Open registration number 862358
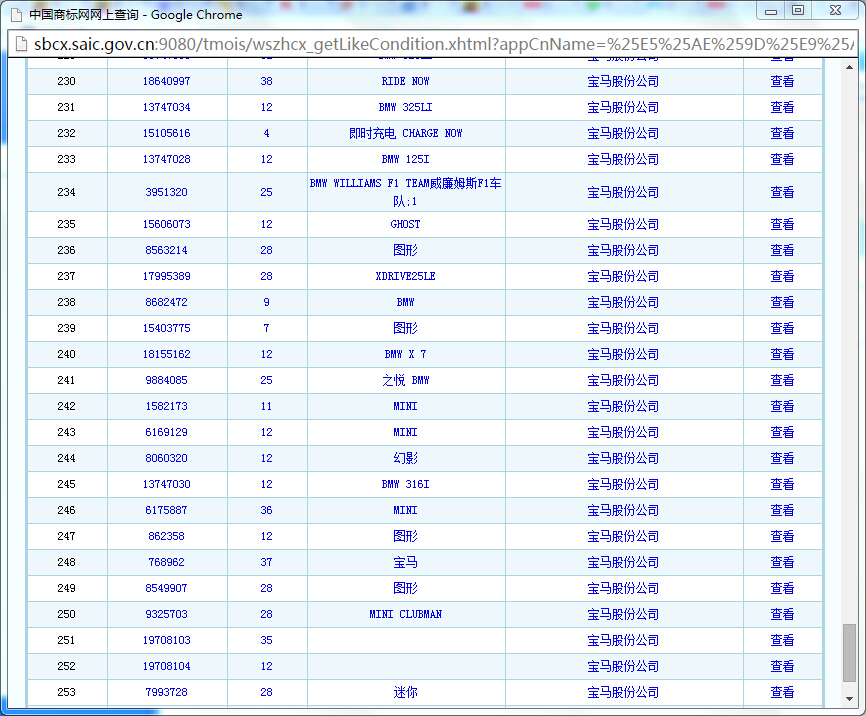Viewport: 866px width, 716px height. point(166,536)
